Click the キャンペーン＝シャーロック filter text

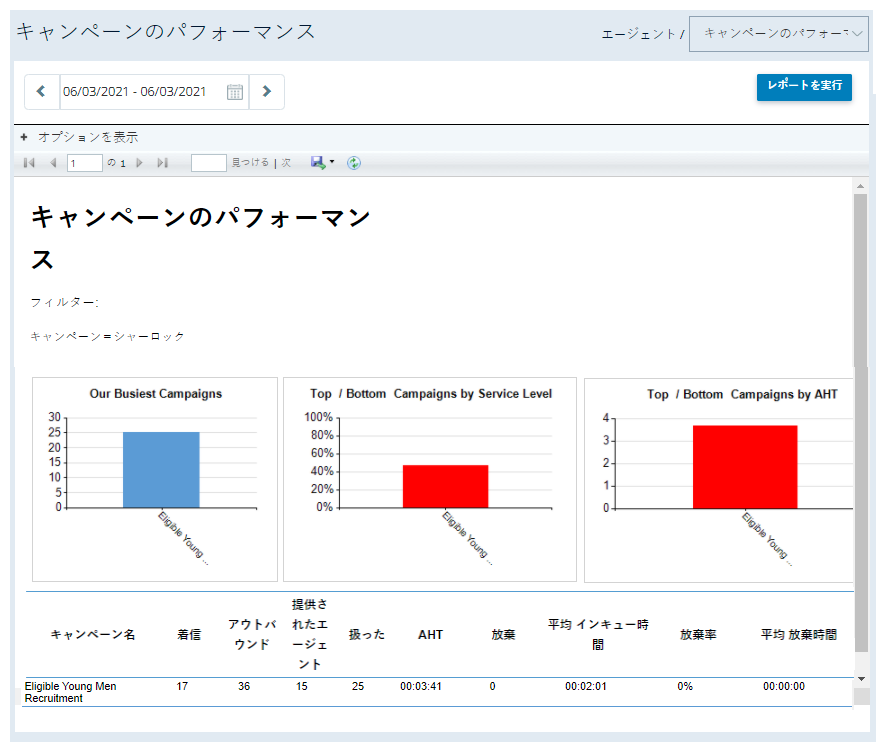tap(108, 336)
